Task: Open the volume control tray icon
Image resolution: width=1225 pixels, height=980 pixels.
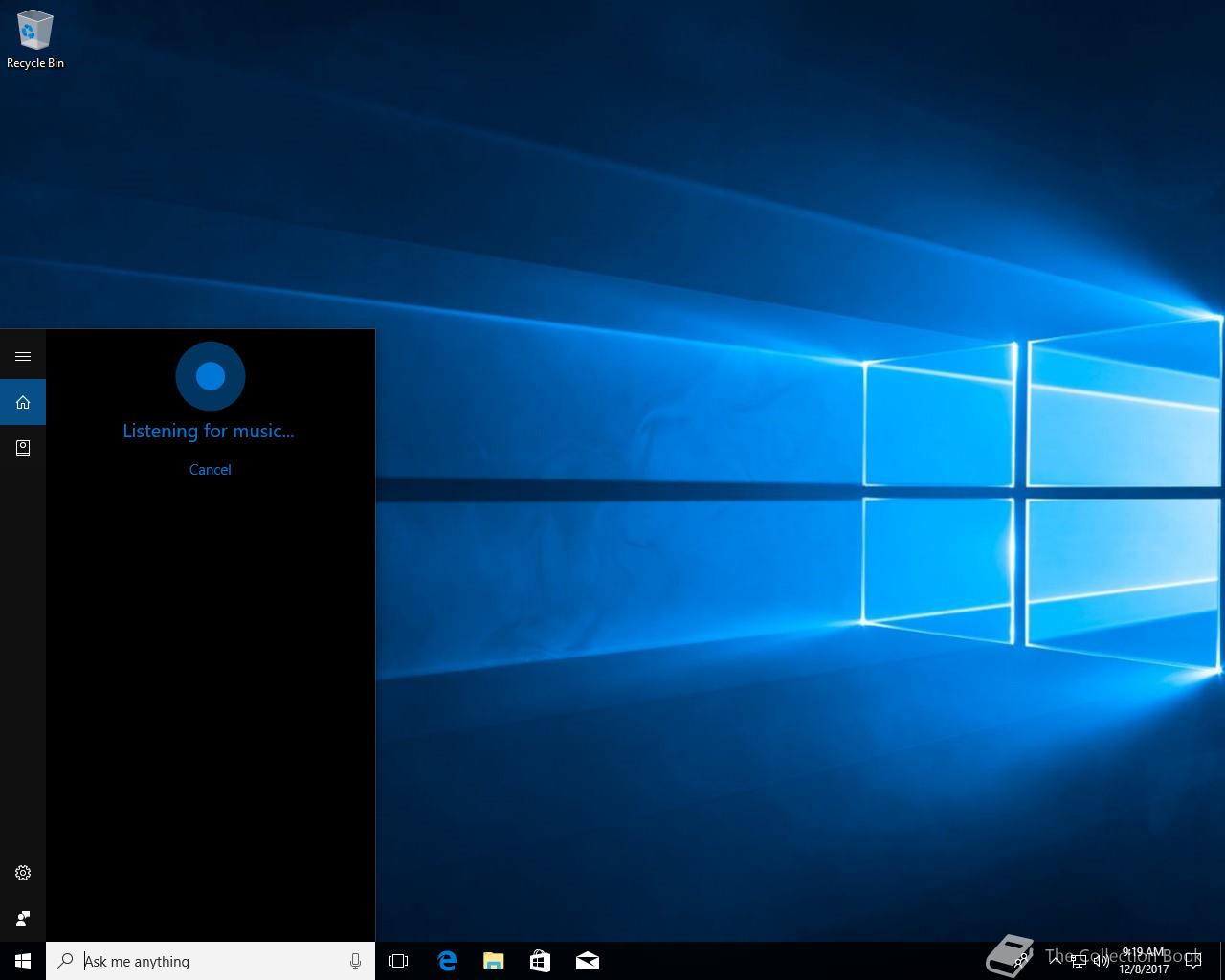Action: pos(1102,961)
